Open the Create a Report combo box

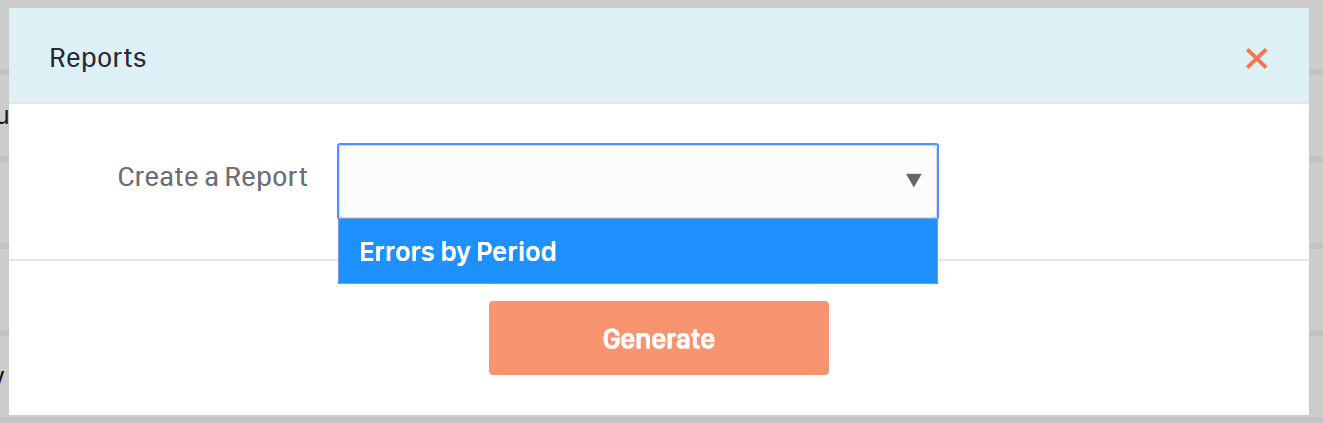coord(620,181)
